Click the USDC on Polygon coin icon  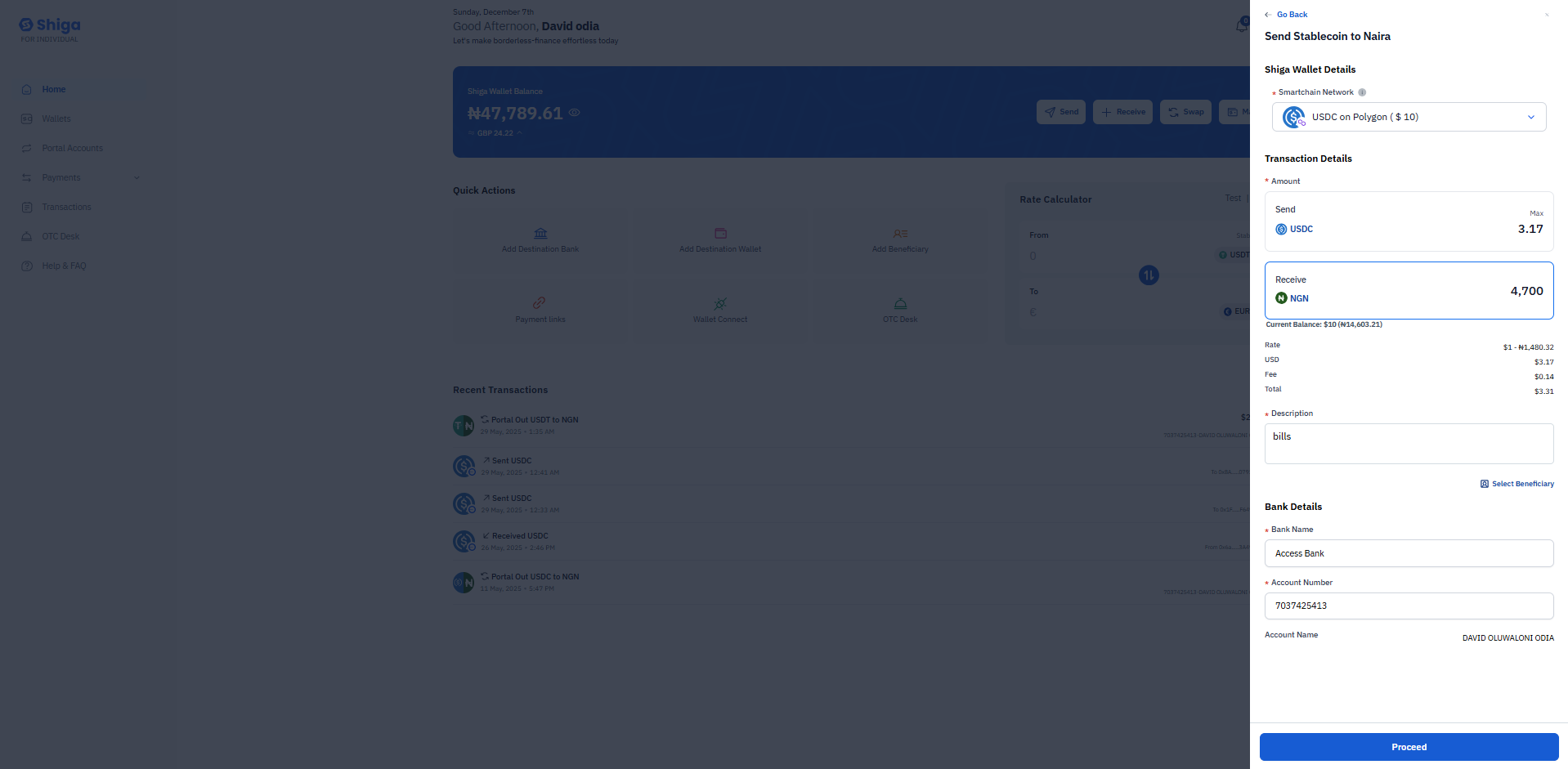pyautogui.click(x=1293, y=117)
